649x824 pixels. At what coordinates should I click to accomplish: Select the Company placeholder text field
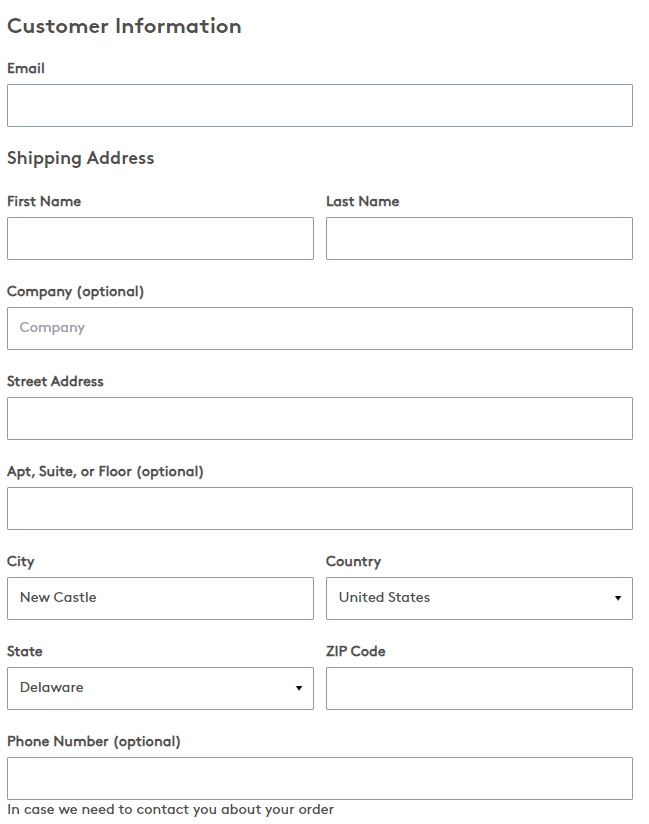click(319, 328)
